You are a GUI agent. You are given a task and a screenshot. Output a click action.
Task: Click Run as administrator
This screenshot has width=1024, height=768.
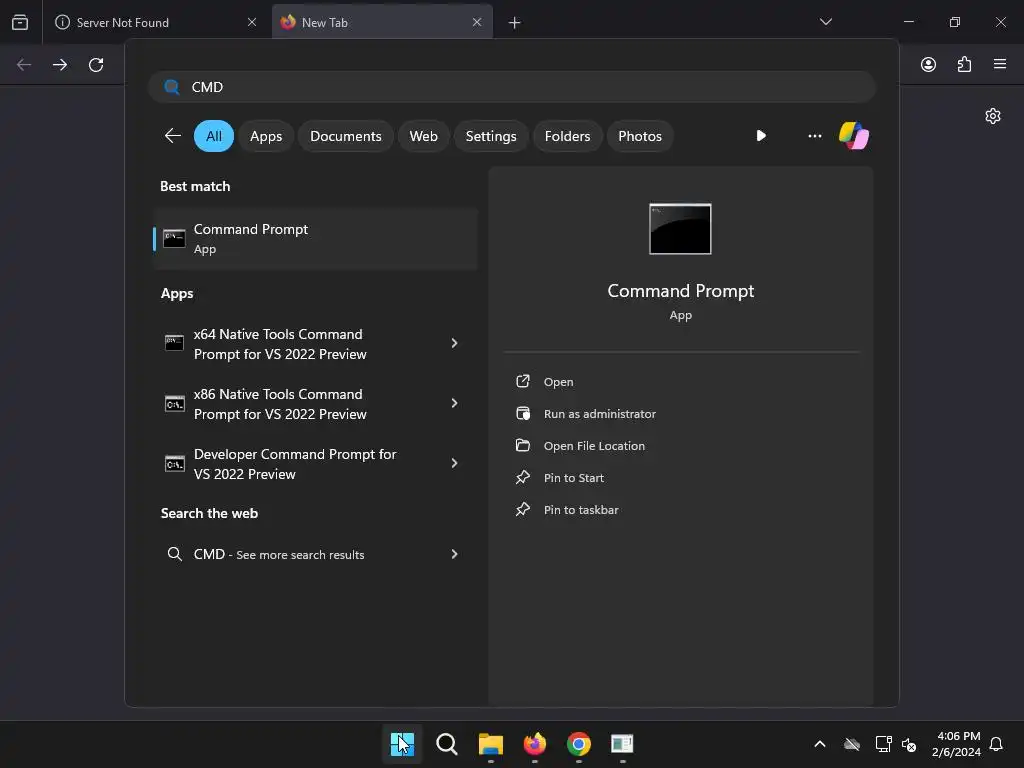point(600,414)
